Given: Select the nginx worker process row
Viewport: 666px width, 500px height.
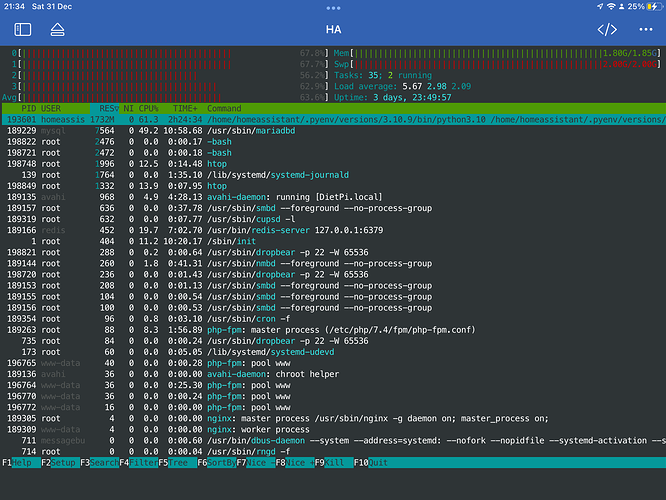Looking at the screenshot, I should [x=333, y=429].
